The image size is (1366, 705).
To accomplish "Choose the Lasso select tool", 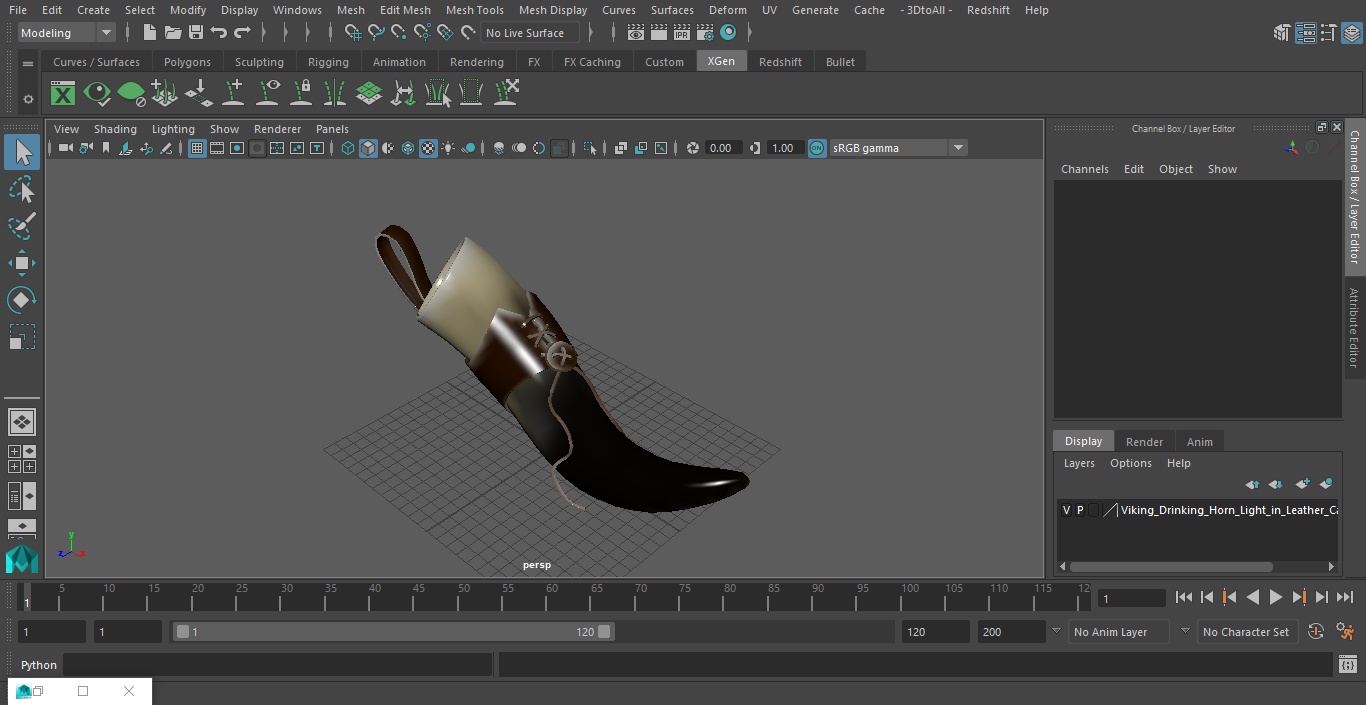I will (22, 190).
